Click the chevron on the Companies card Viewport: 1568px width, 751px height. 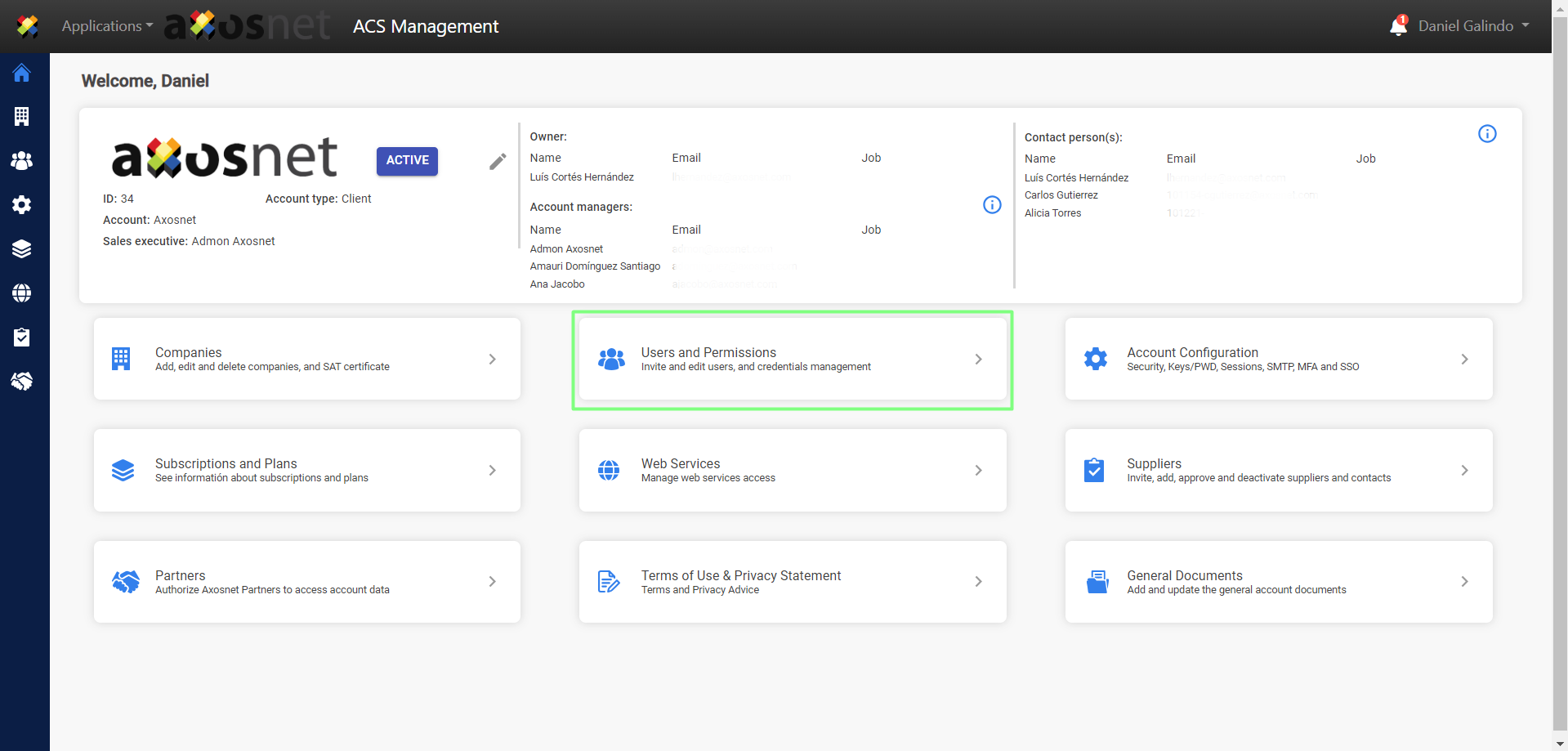coord(492,360)
